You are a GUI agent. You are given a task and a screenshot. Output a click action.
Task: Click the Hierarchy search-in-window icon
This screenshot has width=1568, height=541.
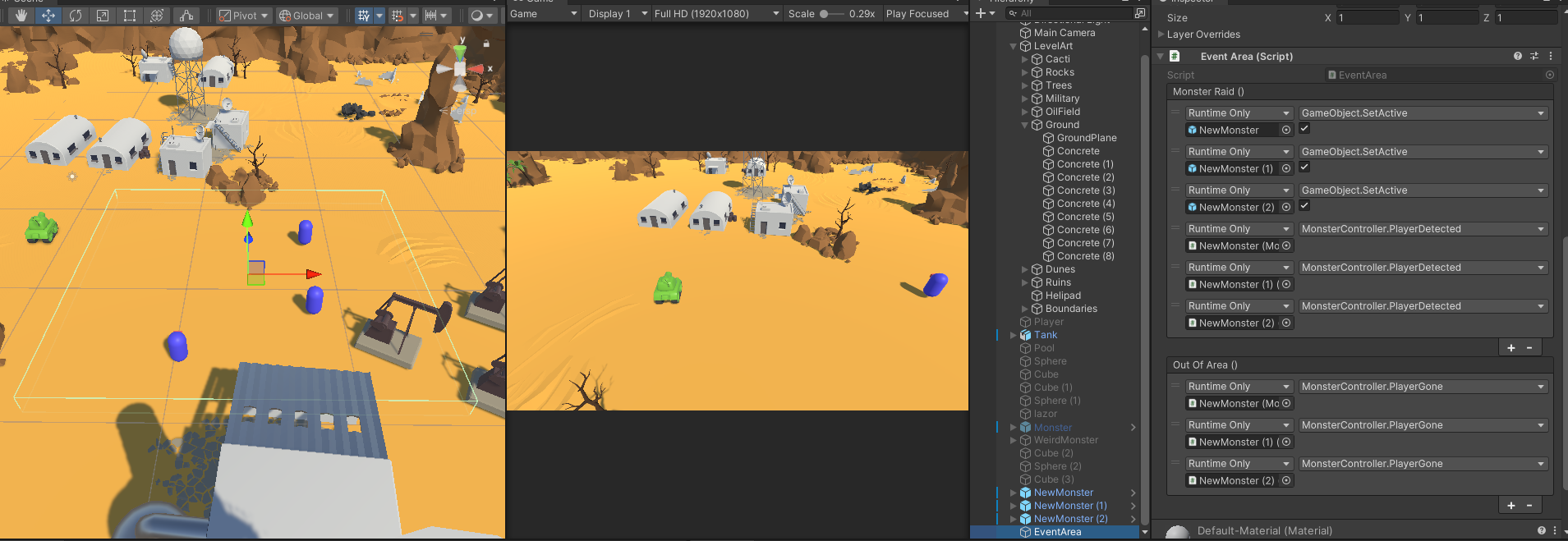click(x=1139, y=13)
